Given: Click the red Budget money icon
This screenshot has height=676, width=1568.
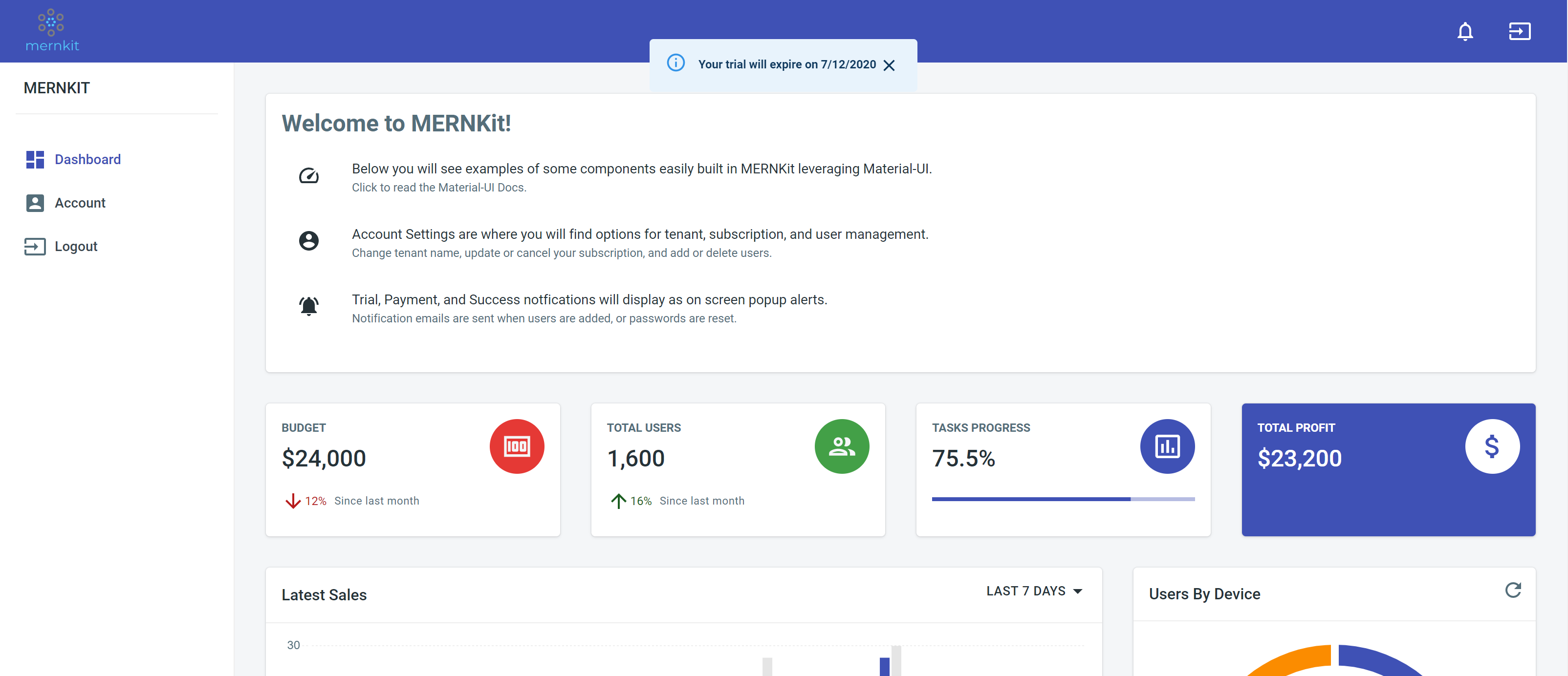Looking at the screenshot, I should [x=516, y=446].
